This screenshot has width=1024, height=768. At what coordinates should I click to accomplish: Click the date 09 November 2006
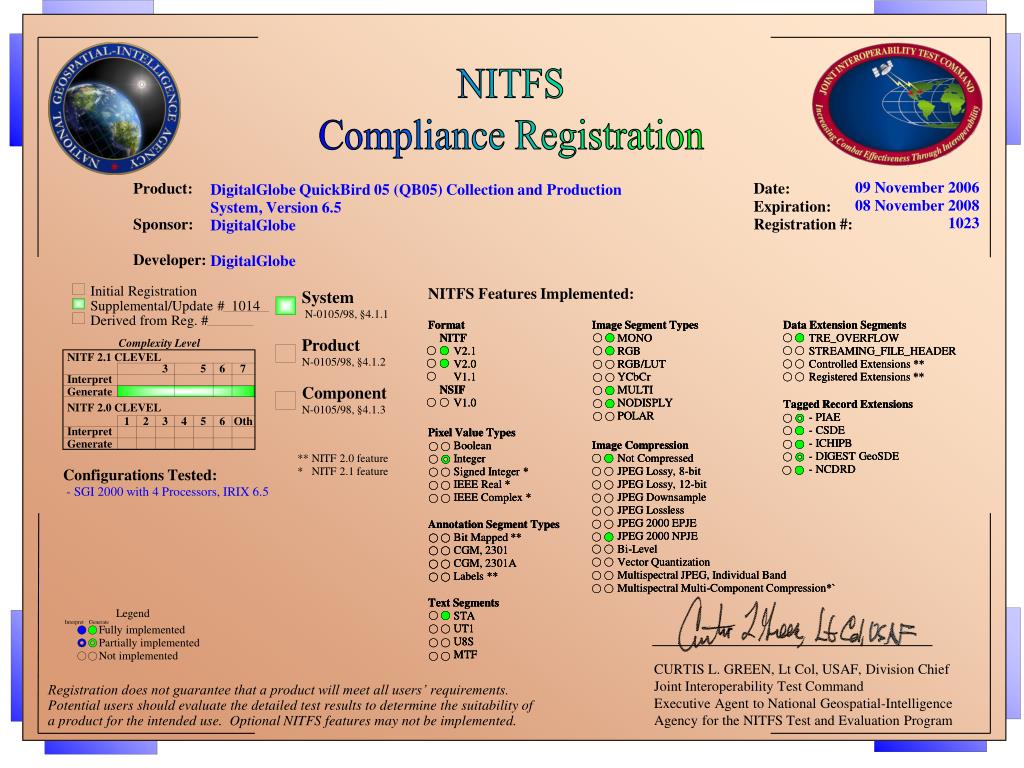coord(917,188)
